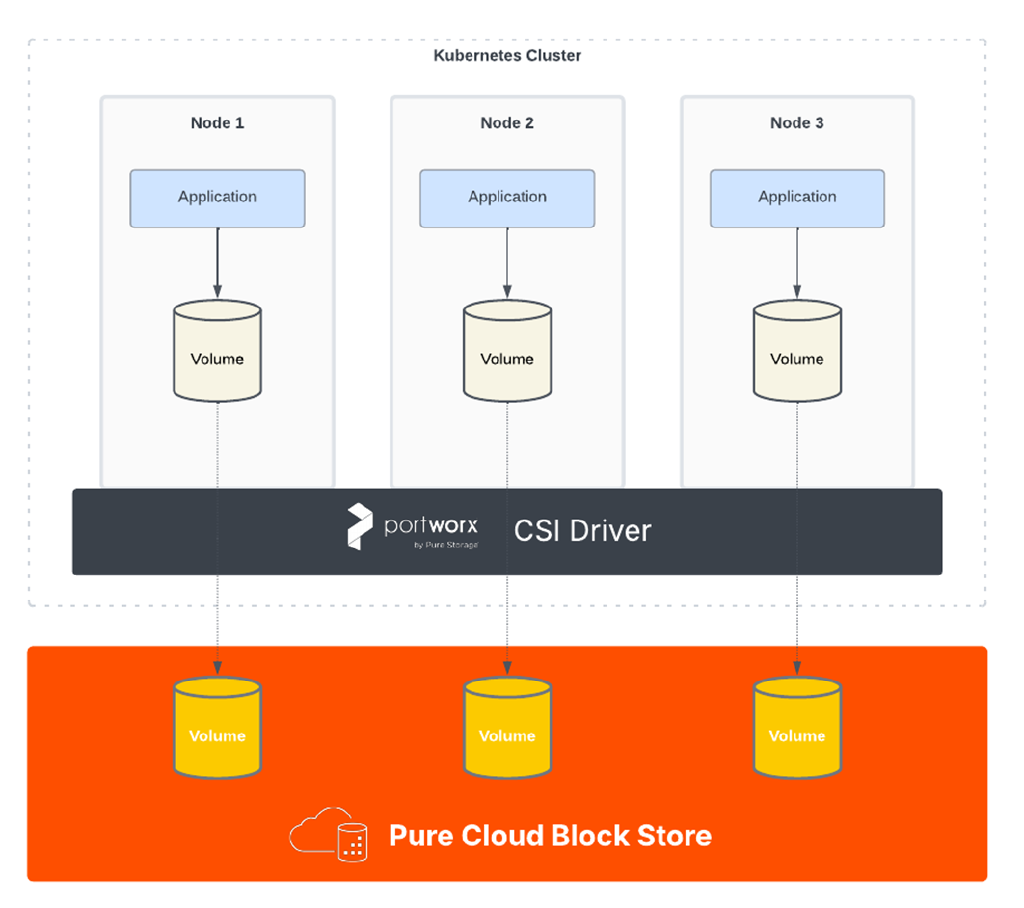This screenshot has height=908, width=1024.
Task: Click the Application box in Node 1
Action: [217, 198]
